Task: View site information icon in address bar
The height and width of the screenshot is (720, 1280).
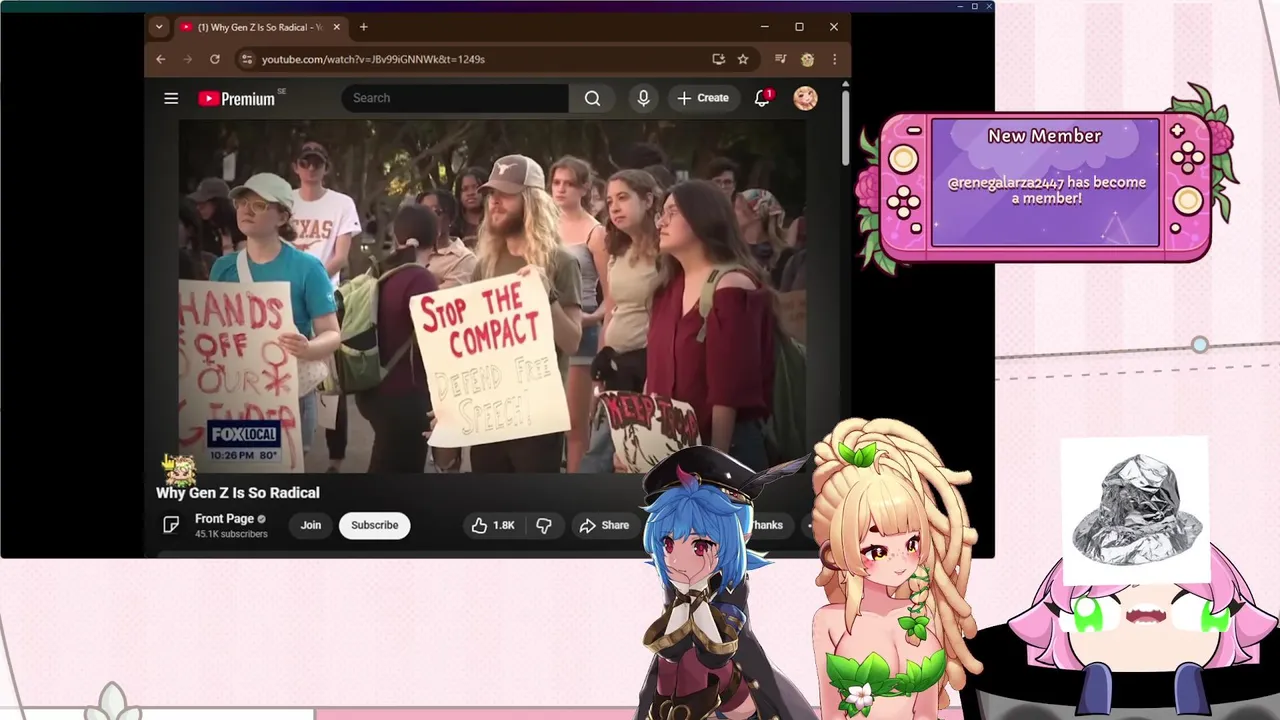Action: coord(247,59)
